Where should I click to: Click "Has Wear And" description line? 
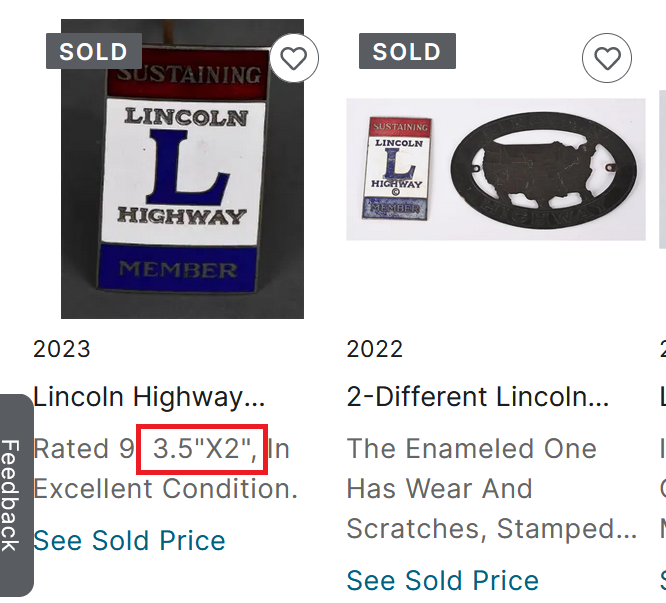[439, 489]
